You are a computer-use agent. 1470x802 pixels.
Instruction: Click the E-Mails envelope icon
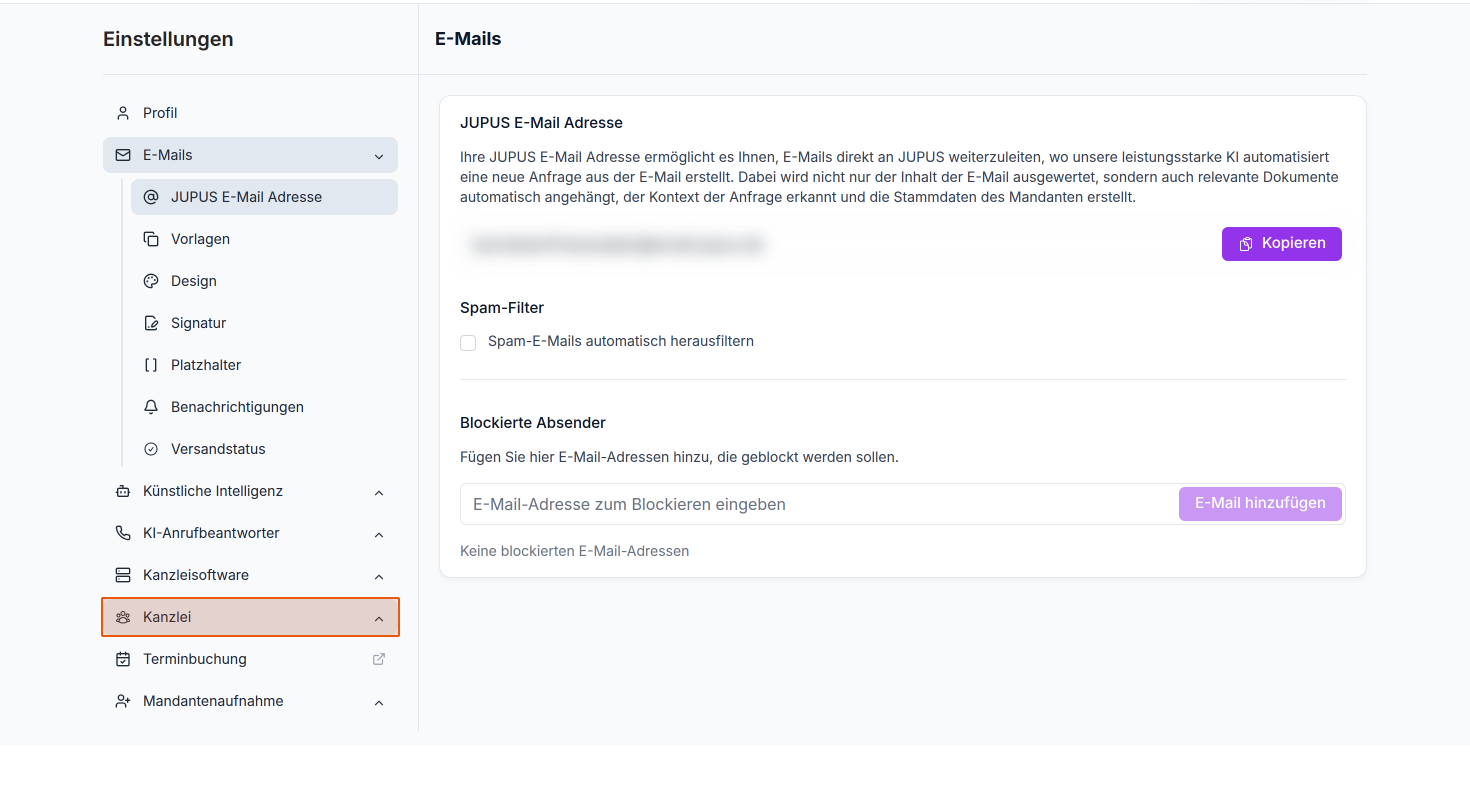tap(123, 155)
